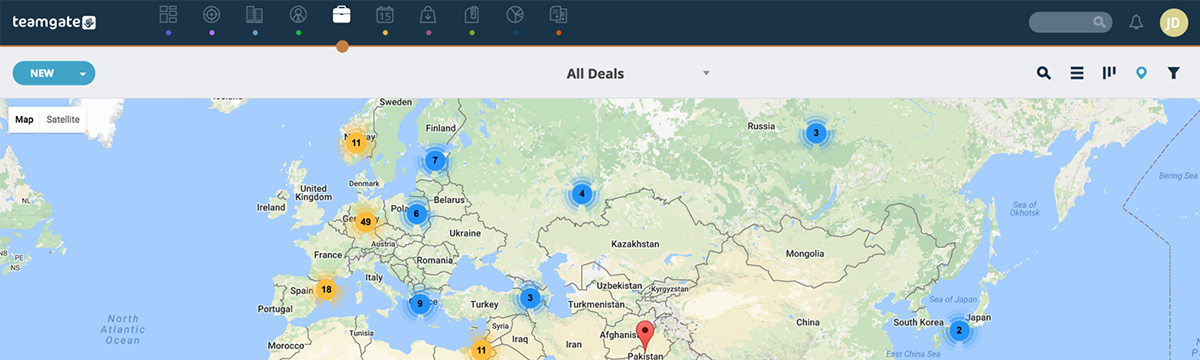Open the JD user avatar menu
Image resolution: width=1200 pixels, height=360 pixels.
click(1174, 22)
